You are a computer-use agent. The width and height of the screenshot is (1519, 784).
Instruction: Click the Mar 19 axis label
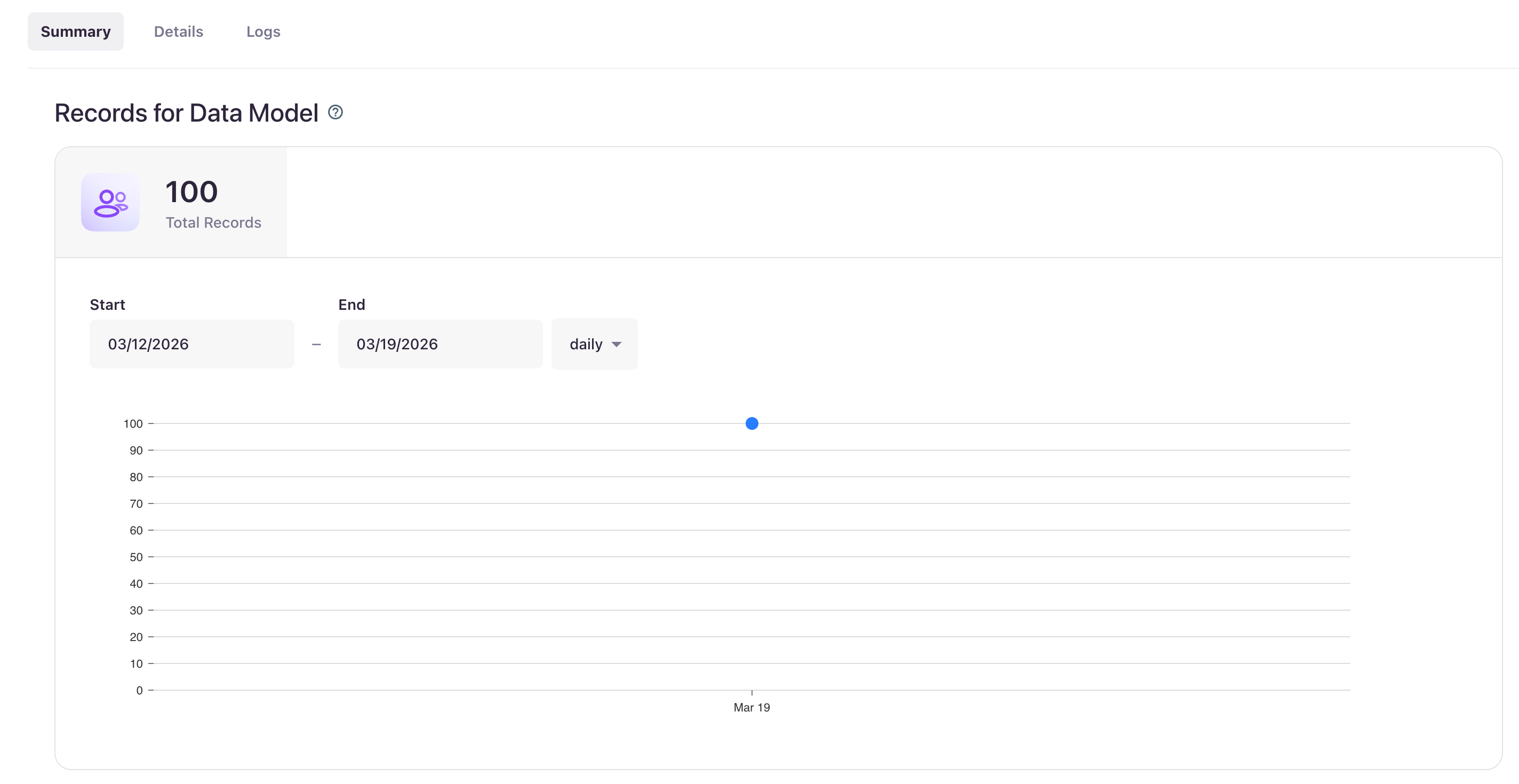(751, 707)
